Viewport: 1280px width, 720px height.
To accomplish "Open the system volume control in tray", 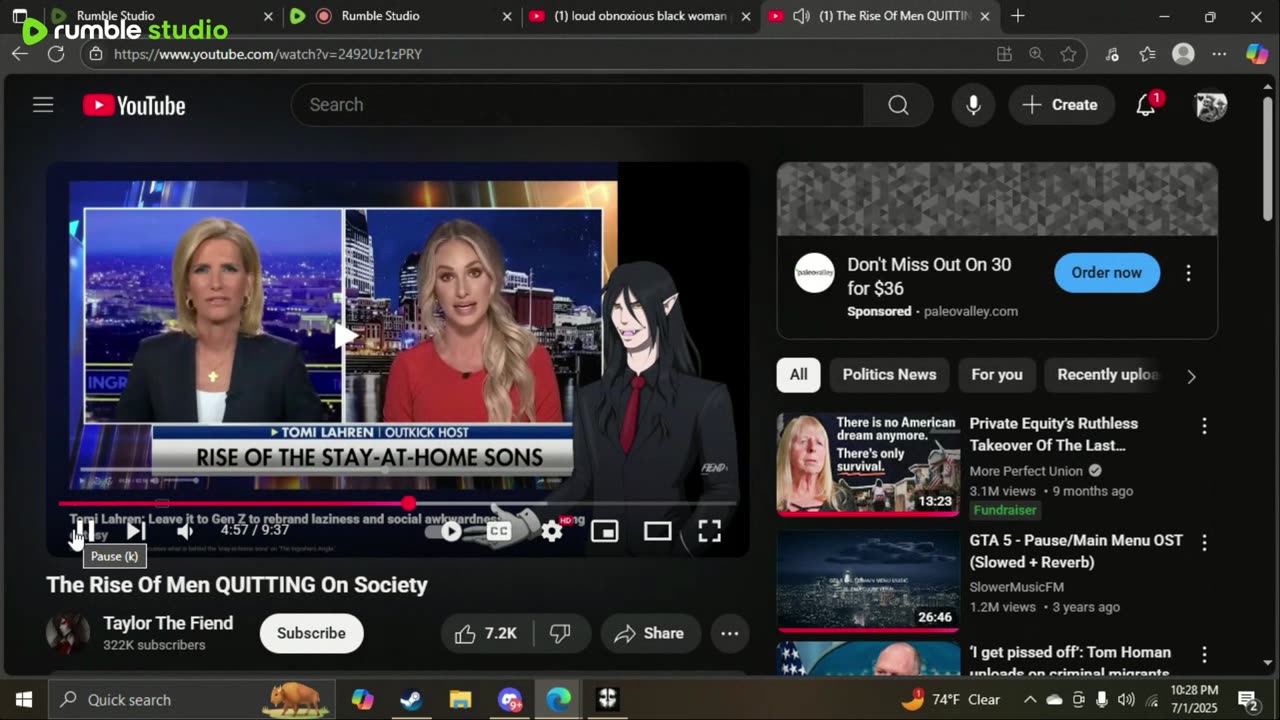I will [1126, 700].
